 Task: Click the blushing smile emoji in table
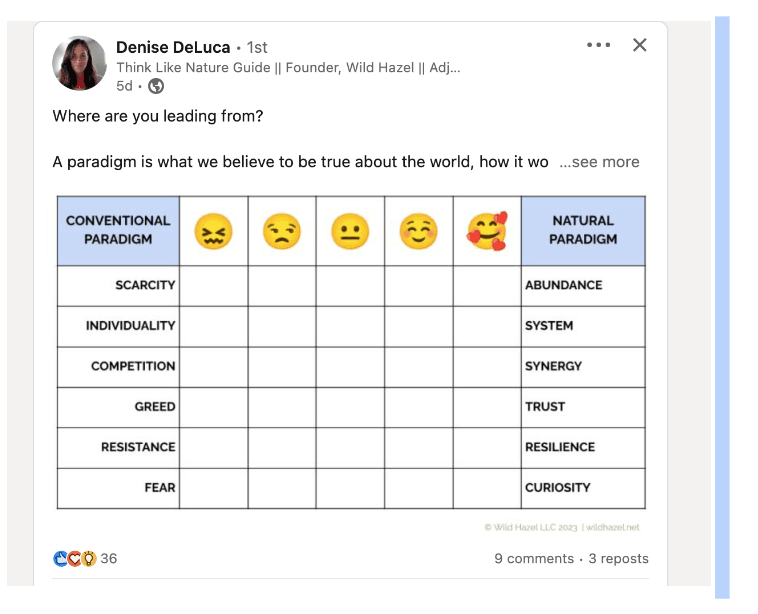coord(419,231)
